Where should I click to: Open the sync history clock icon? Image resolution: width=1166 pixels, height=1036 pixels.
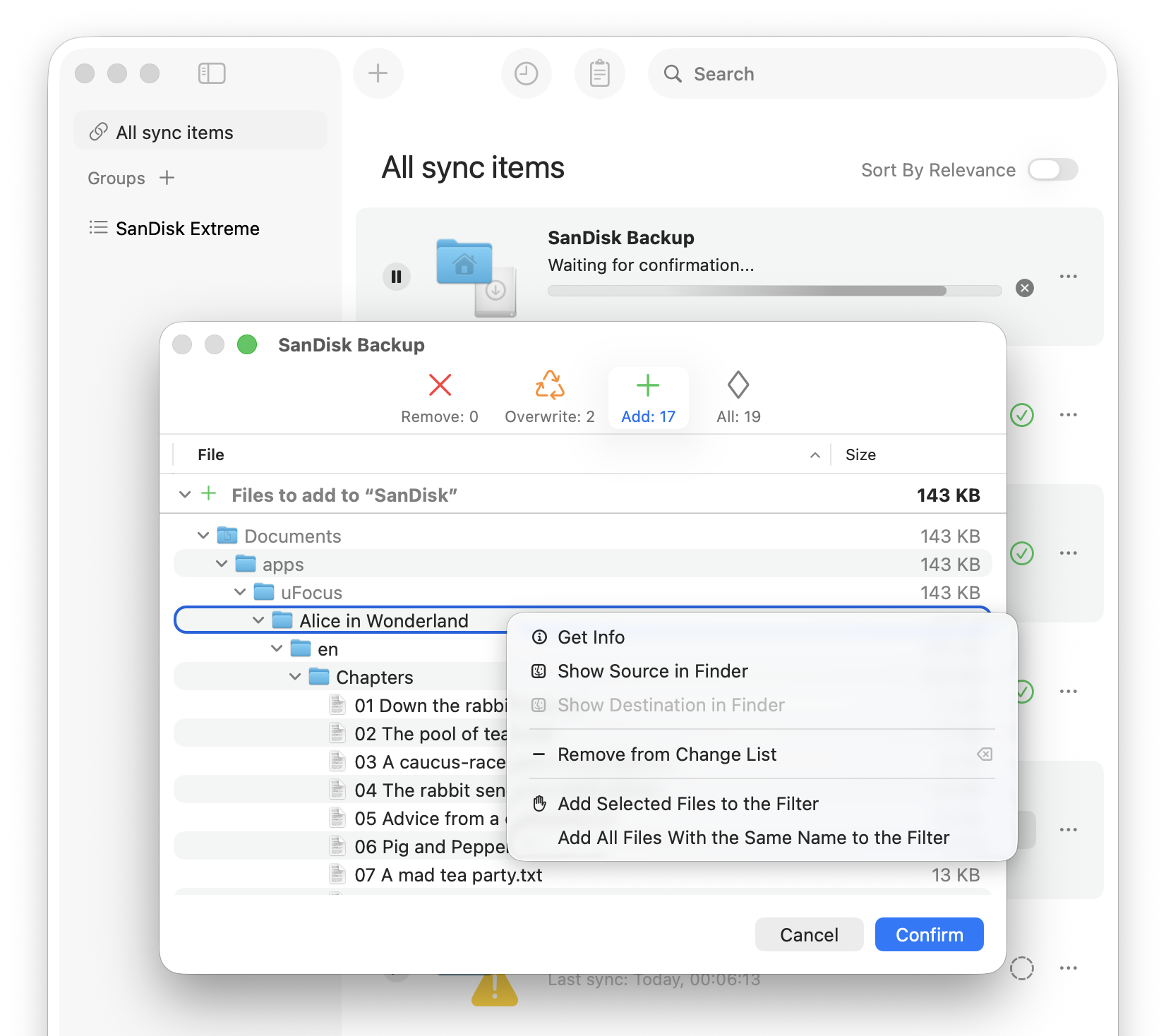(526, 73)
